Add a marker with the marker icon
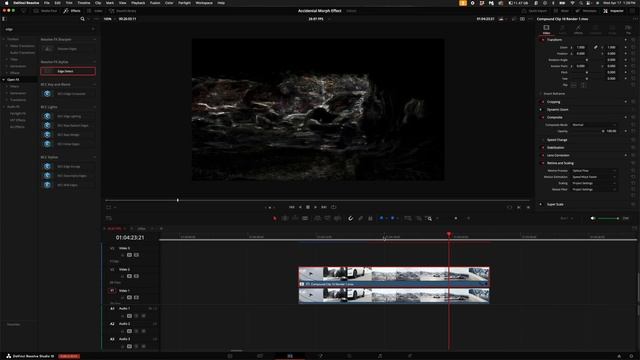 pos(393,218)
